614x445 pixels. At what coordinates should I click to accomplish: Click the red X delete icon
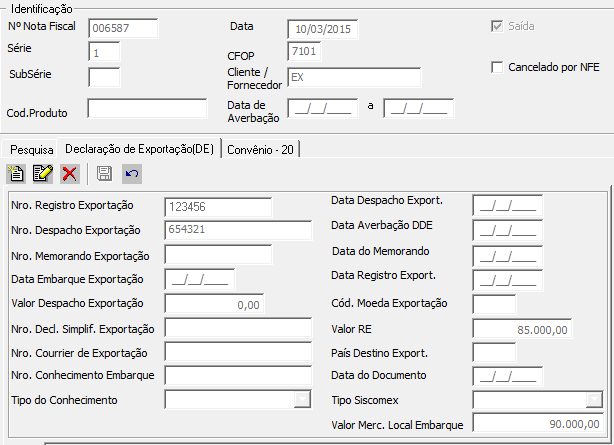coord(69,174)
